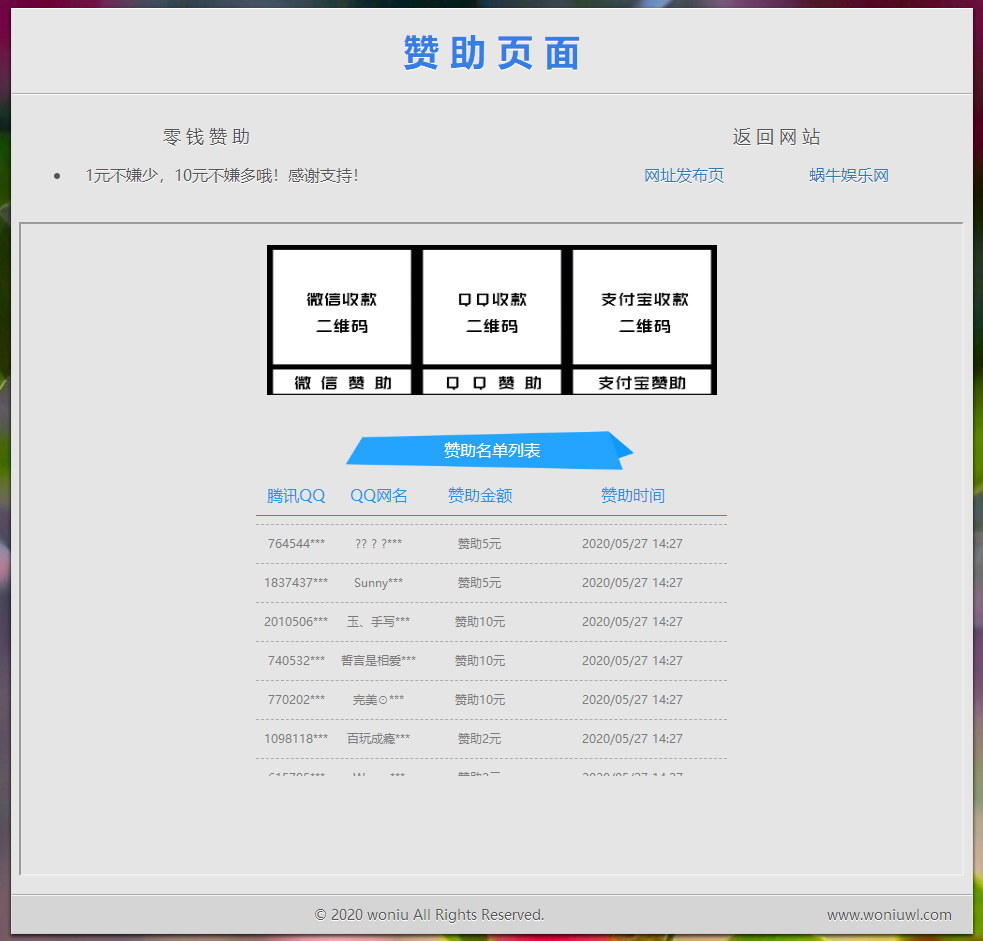Click the 支付宝赞助 label
The height and width of the screenshot is (941, 983).
(x=641, y=382)
